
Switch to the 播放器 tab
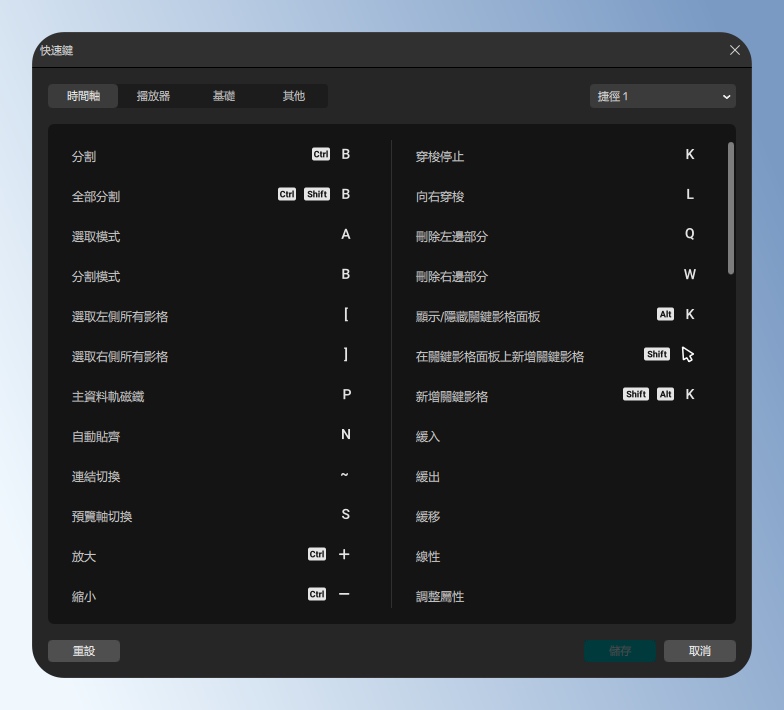tap(153, 96)
